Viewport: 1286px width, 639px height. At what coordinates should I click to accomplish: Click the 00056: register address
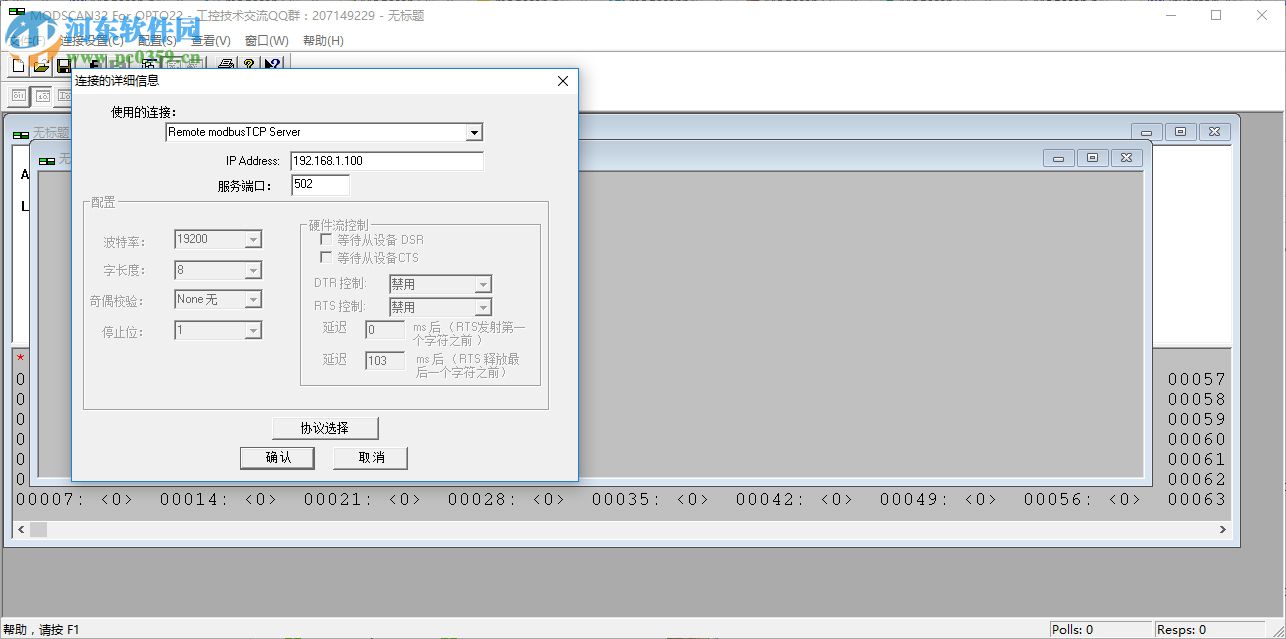pyautogui.click(x=1059, y=499)
